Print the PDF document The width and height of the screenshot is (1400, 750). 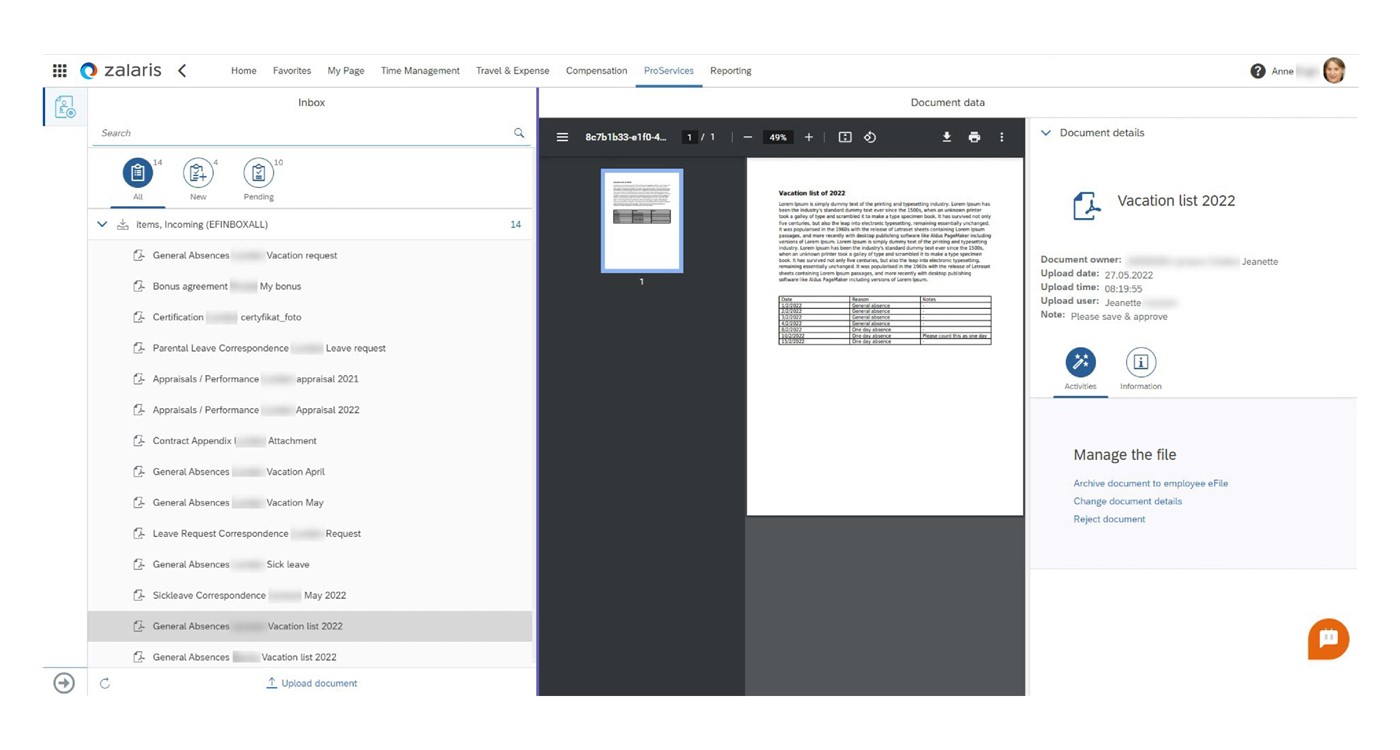[974, 137]
